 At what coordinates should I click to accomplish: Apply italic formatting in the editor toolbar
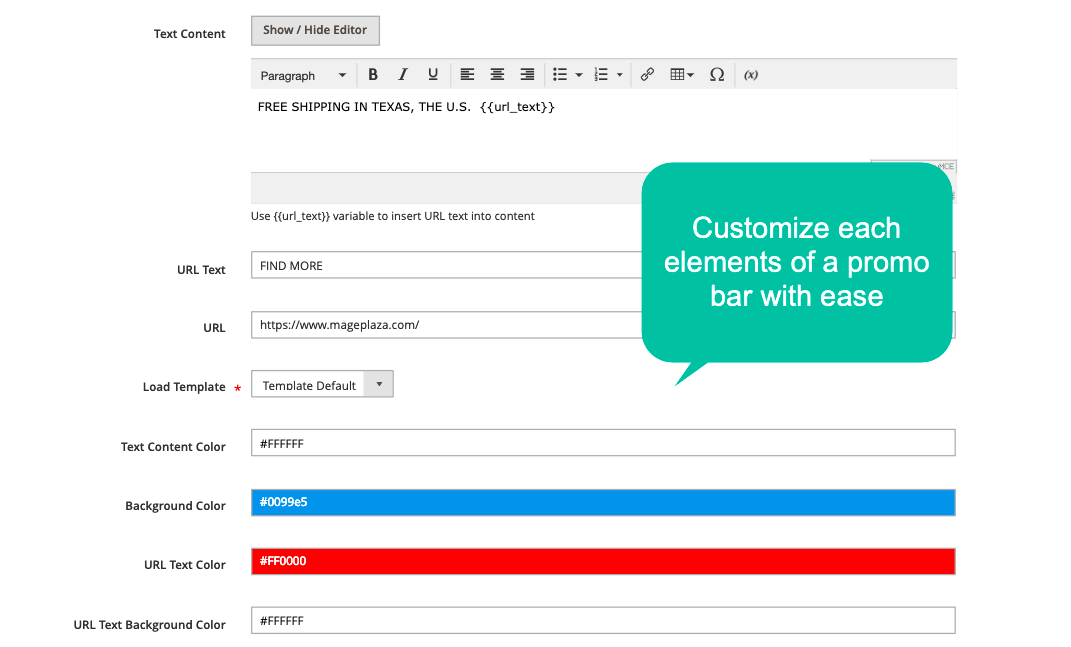(402, 74)
